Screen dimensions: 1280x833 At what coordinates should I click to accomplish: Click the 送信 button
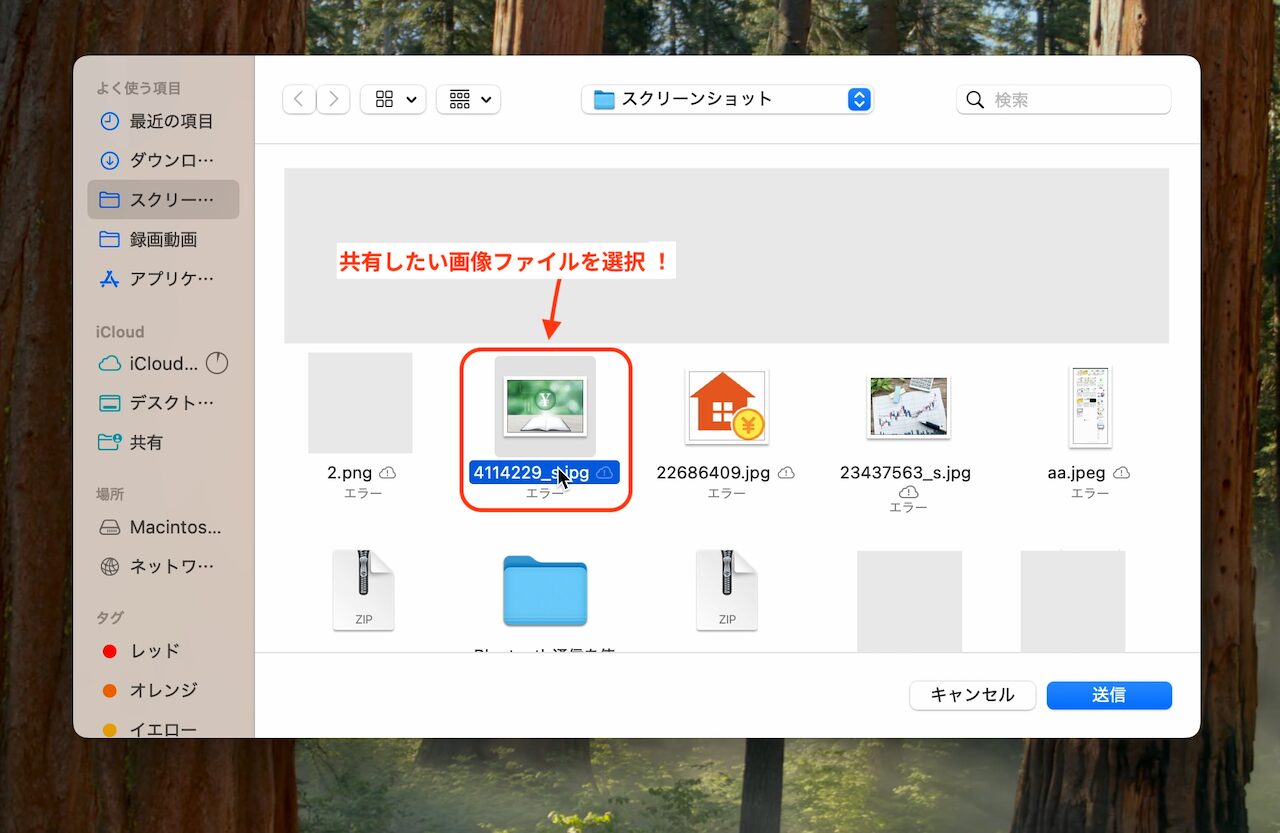coord(1109,695)
